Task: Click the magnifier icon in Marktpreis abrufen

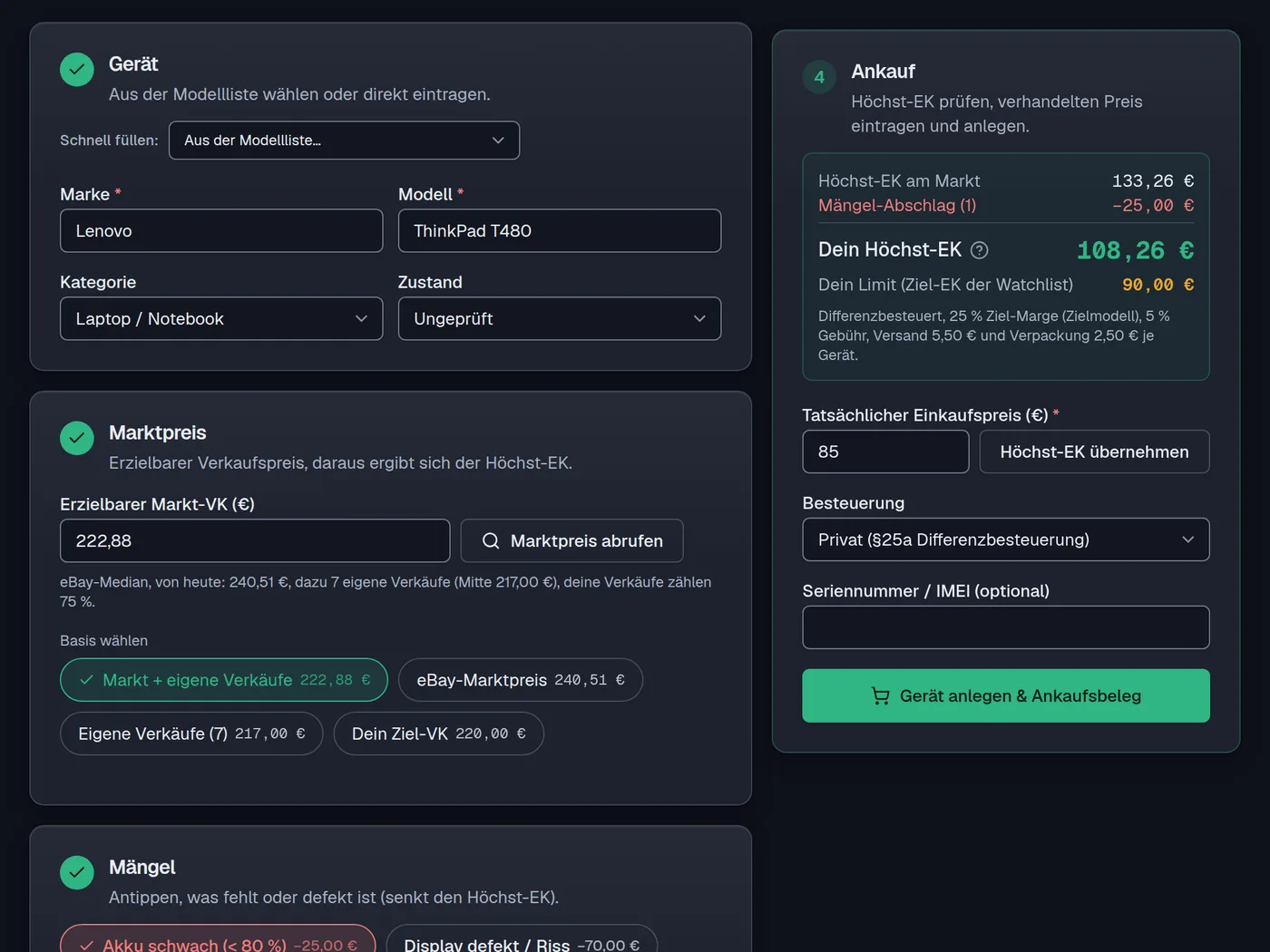Action: [491, 540]
